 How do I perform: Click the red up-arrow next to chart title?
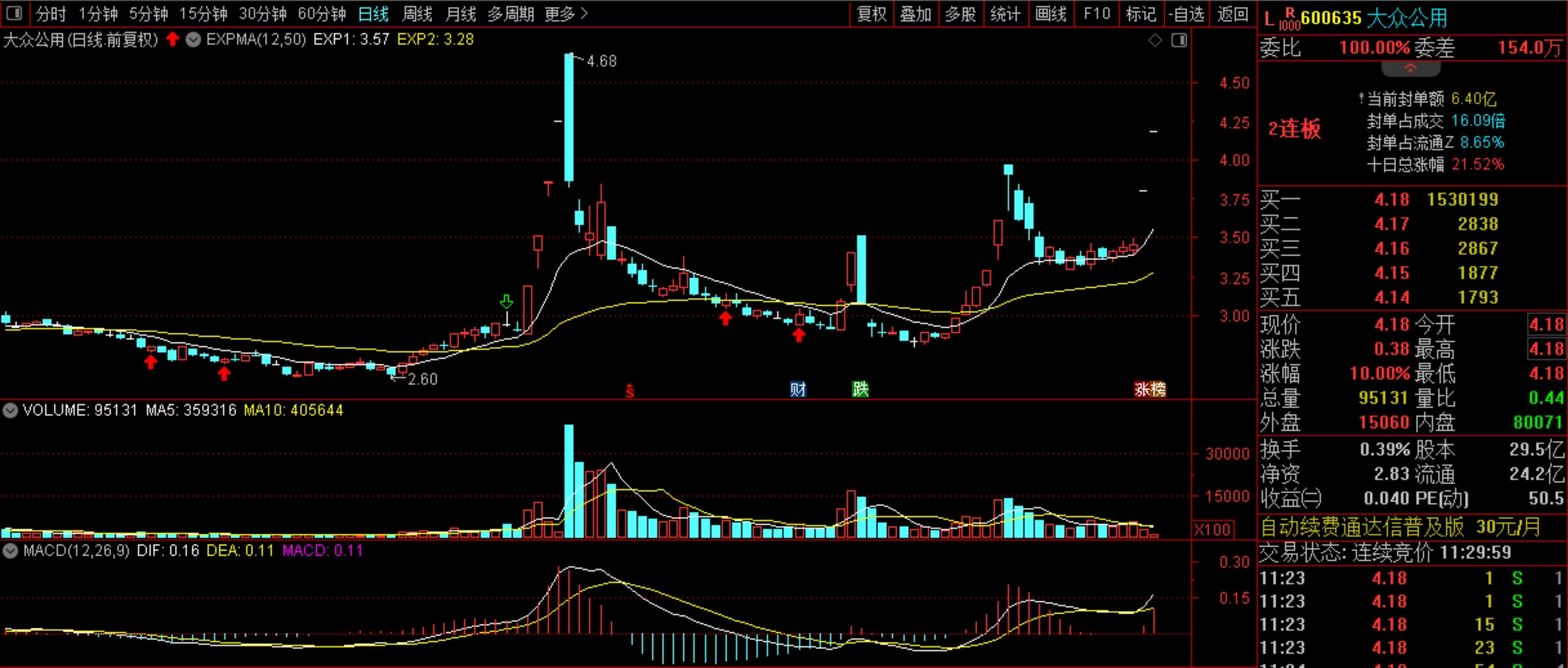coord(173,39)
